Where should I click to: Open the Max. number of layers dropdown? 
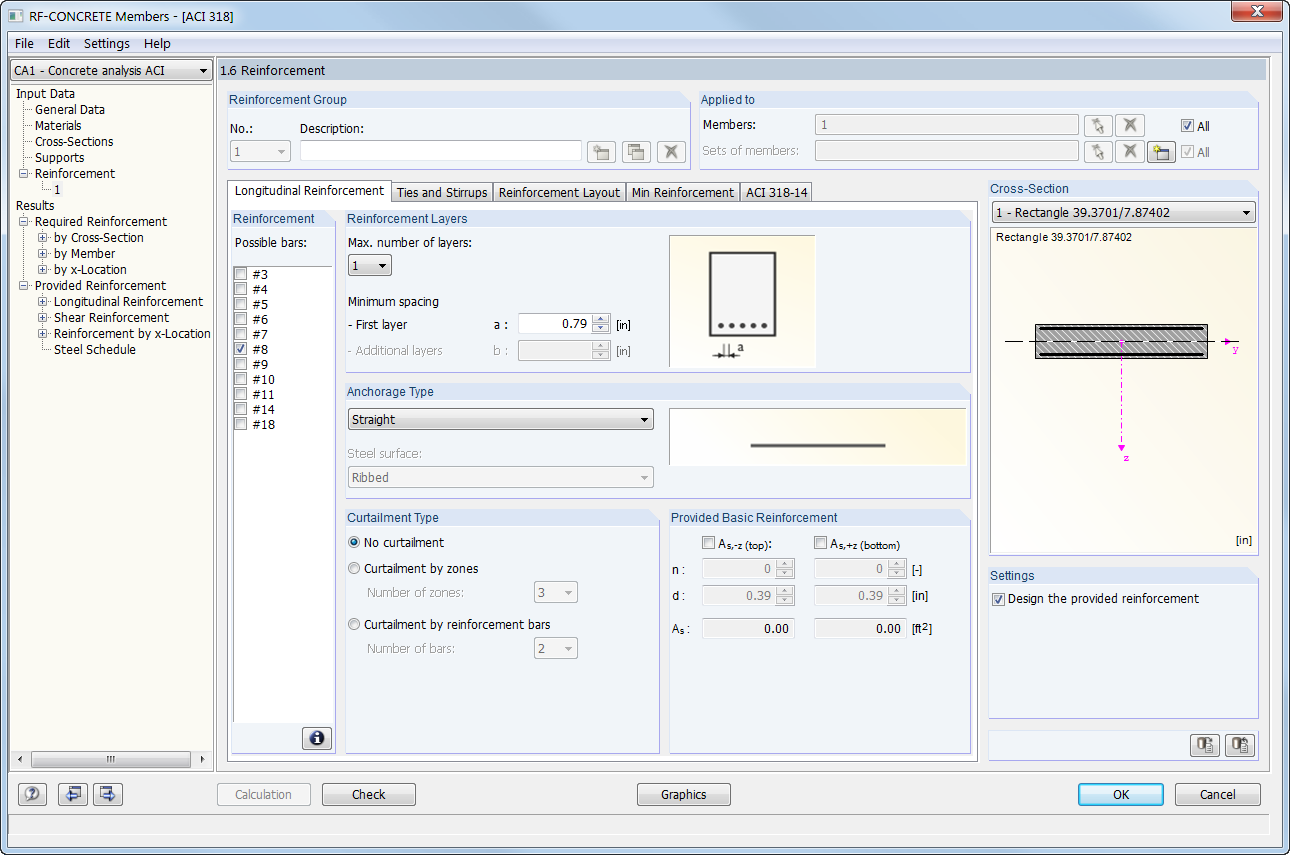coord(370,266)
